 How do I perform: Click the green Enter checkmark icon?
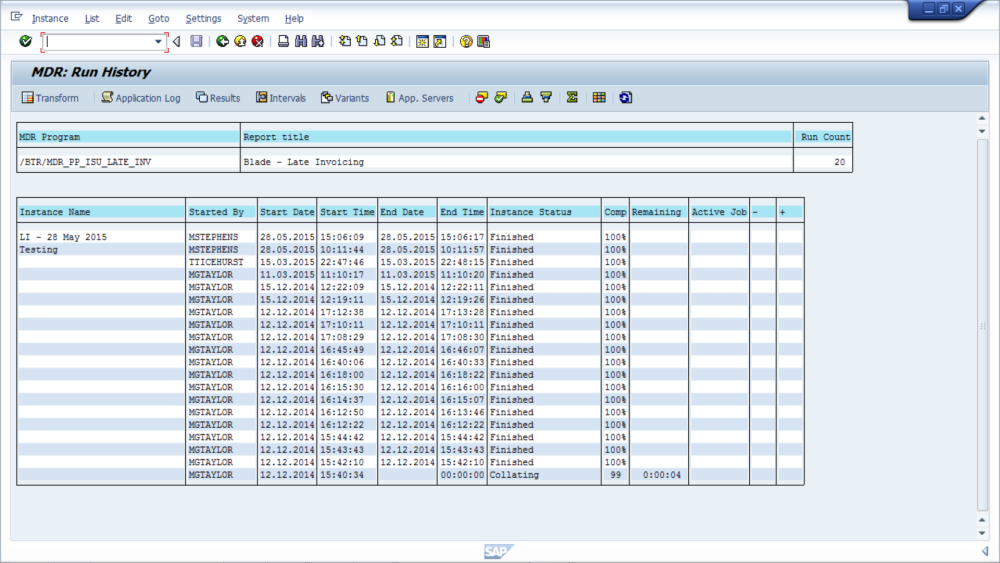click(x=26, y=41)
